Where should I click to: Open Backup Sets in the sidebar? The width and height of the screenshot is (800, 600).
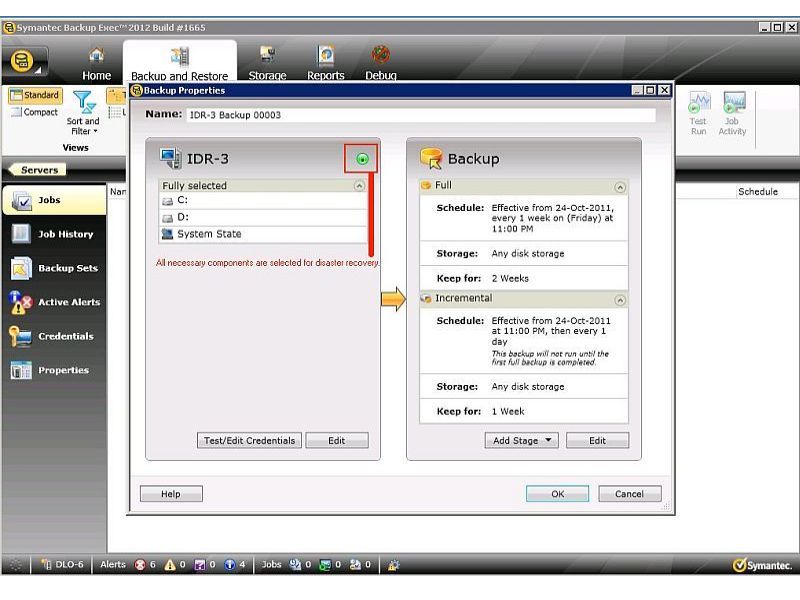[x=54, y=268]
